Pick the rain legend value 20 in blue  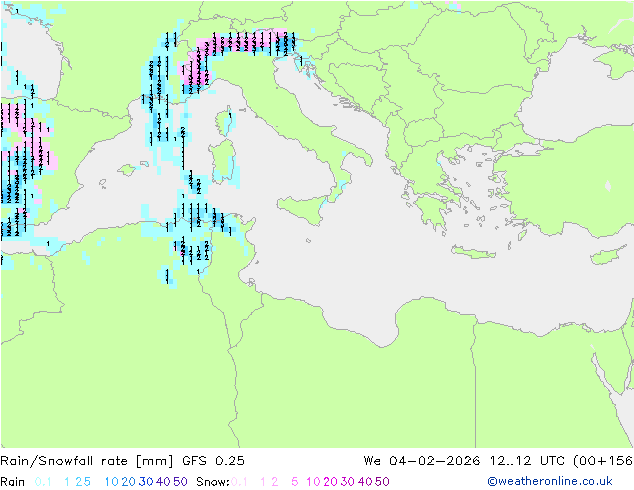pyautogui.click(x=129, y=482)
